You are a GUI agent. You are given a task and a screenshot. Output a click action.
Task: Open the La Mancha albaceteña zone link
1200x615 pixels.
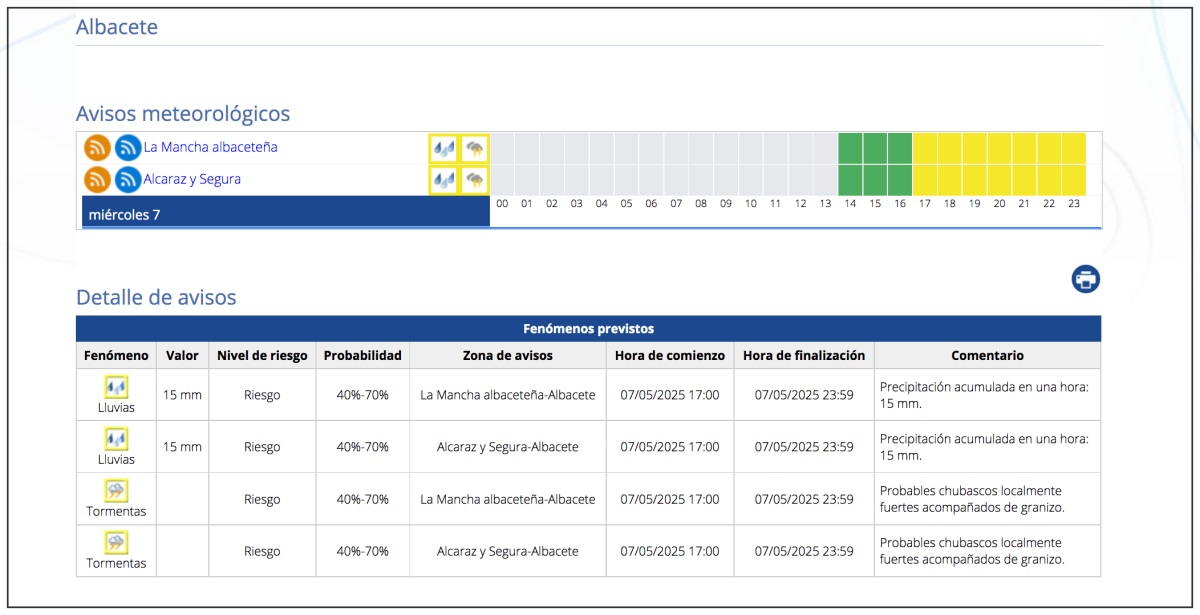pos(210,147)
